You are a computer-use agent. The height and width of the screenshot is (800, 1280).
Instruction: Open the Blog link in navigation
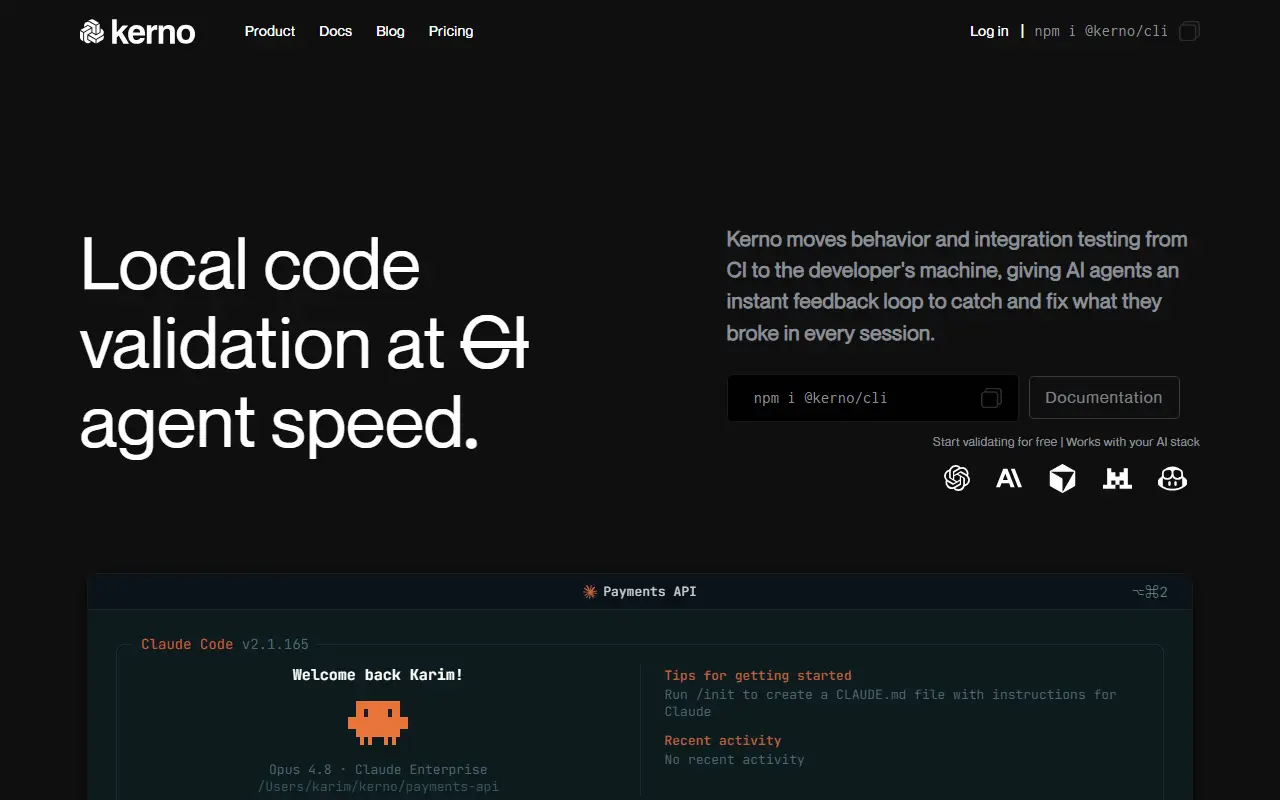tap(390, 31)
